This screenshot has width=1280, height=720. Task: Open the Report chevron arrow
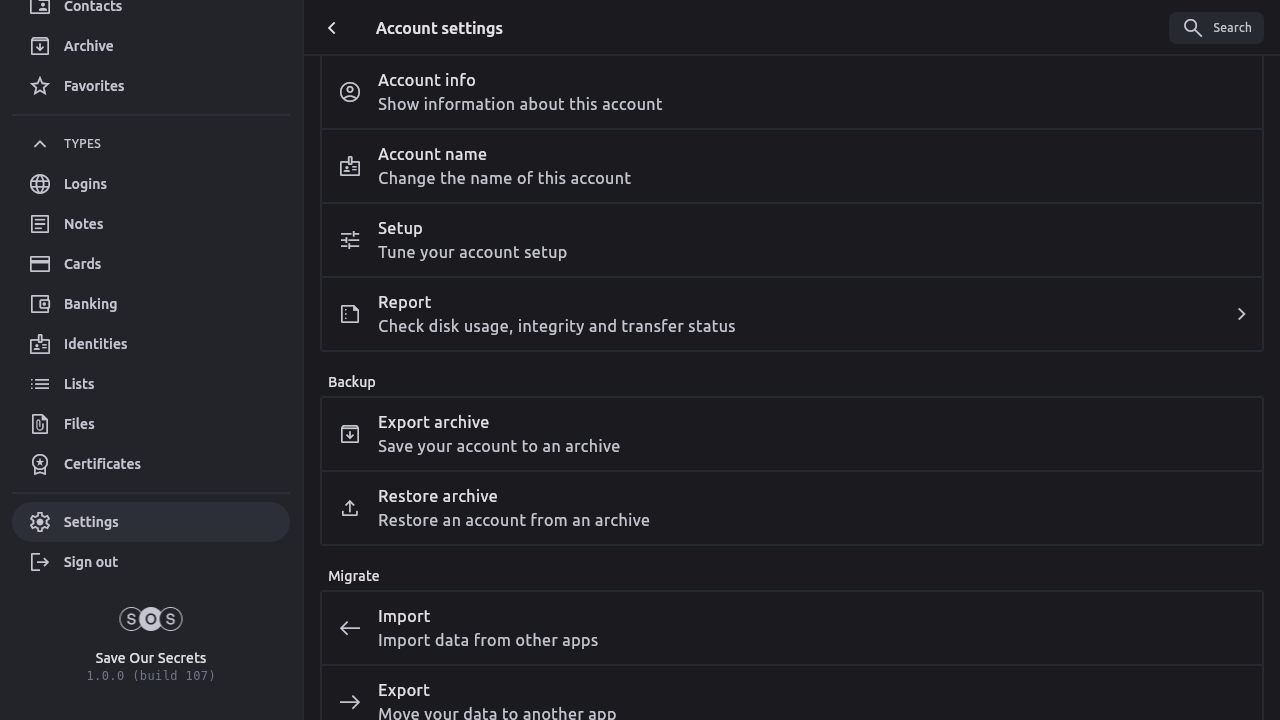click(1241, 314)
